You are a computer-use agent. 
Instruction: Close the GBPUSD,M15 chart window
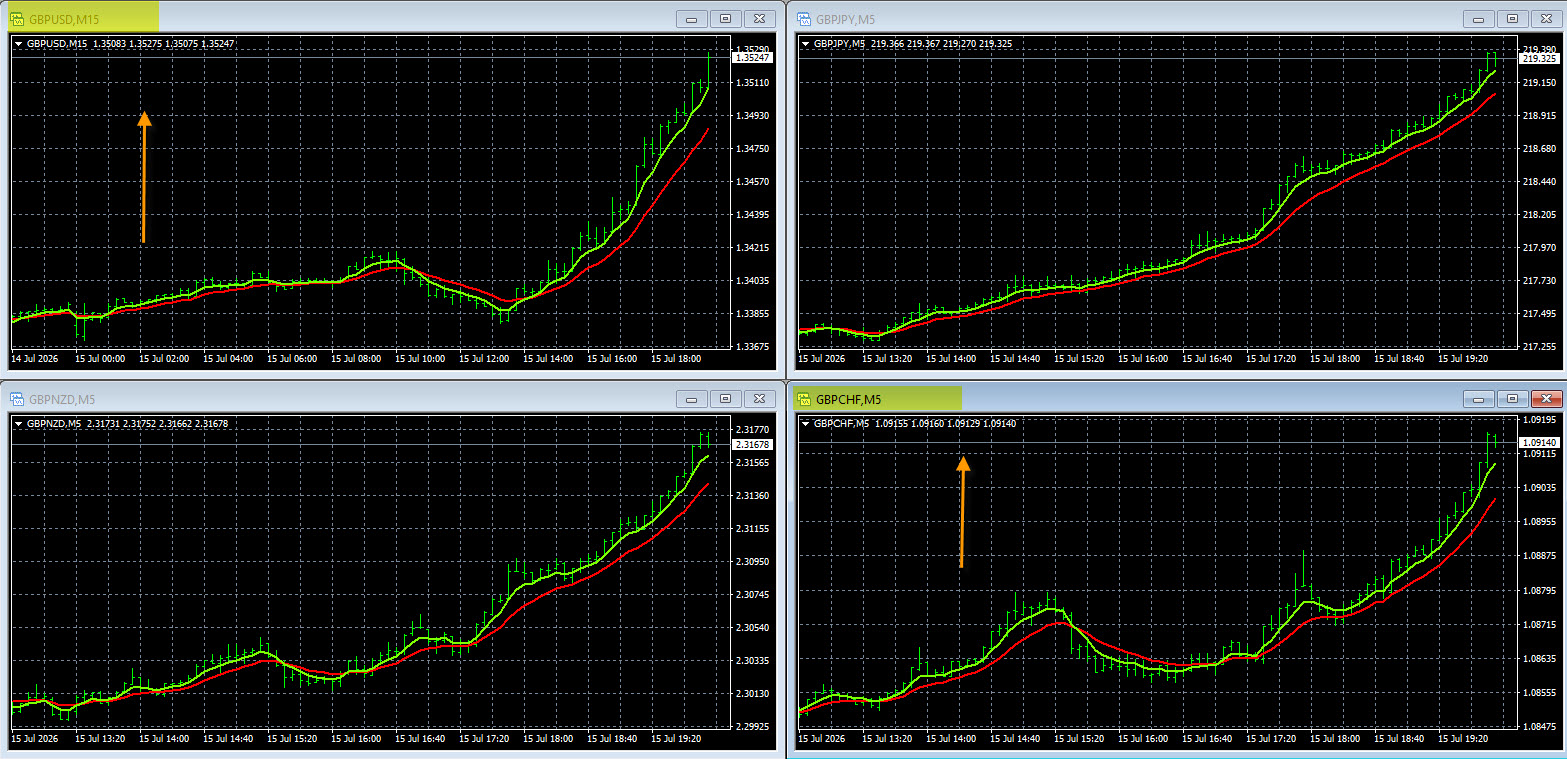[x=760, y=18]
